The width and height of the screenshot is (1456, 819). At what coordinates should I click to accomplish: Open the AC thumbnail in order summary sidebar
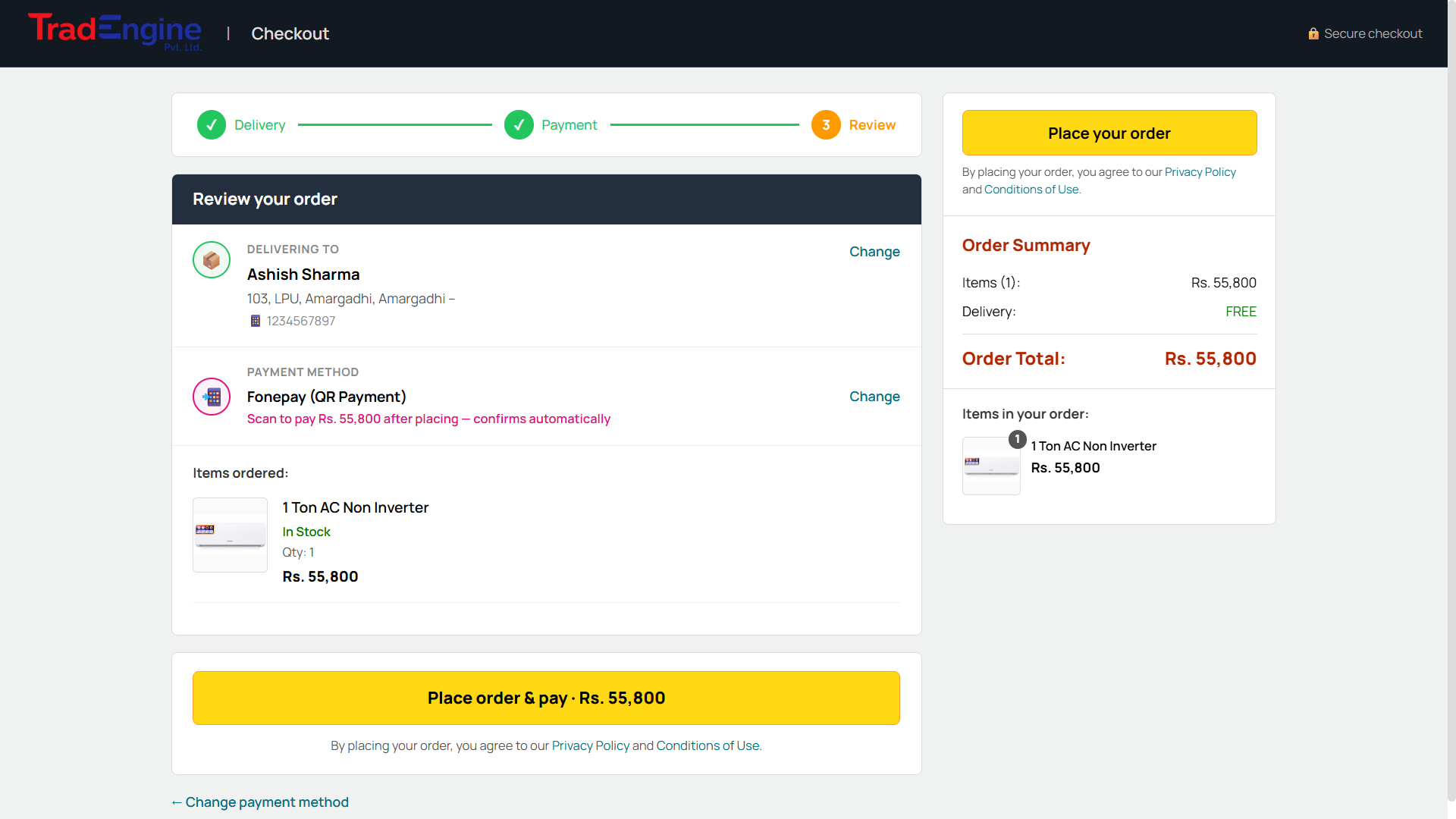click(x=991, y=466)
